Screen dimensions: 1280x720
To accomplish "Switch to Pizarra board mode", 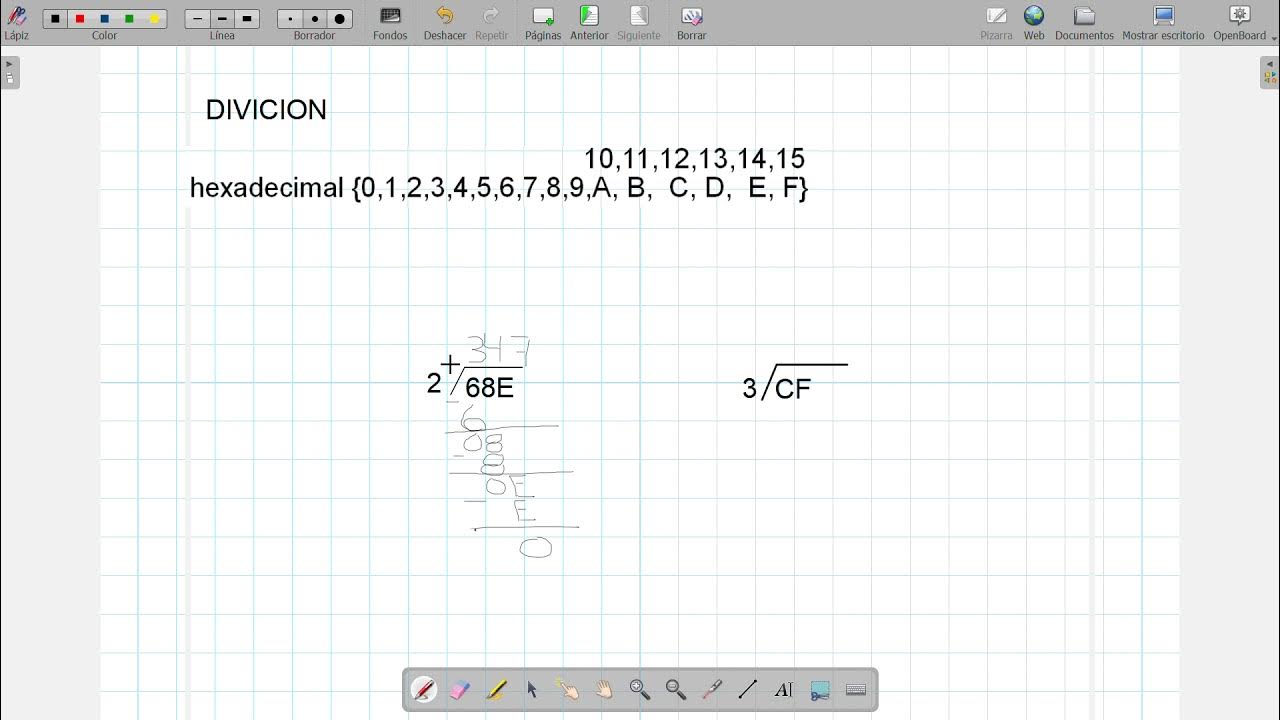I will [x=996, y=22].
